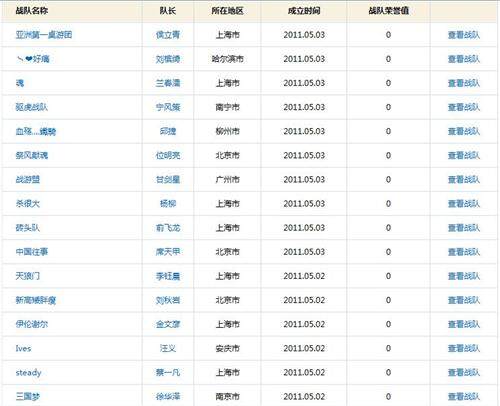This screenshot has width=500, height=406.
Task: View captain 杨柳's profile link
Action: pyautogui.click(x=168, y=203)
